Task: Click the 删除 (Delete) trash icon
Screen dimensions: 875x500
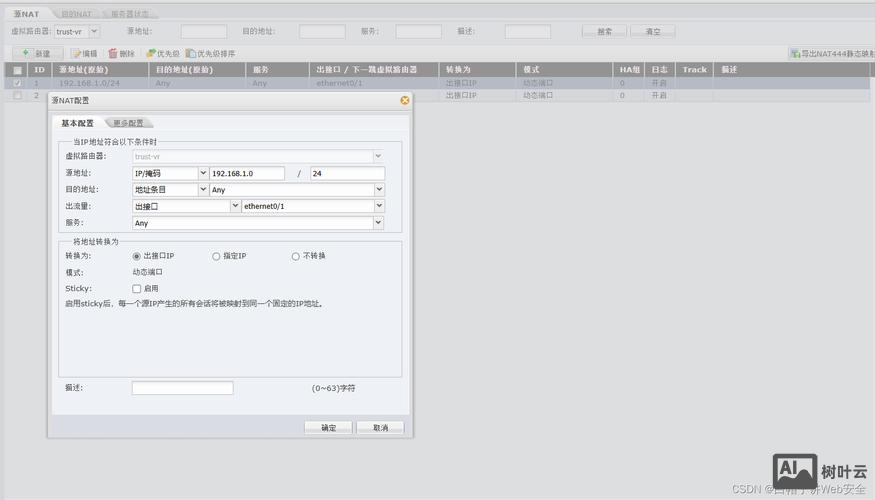Action: coord(113,54)
